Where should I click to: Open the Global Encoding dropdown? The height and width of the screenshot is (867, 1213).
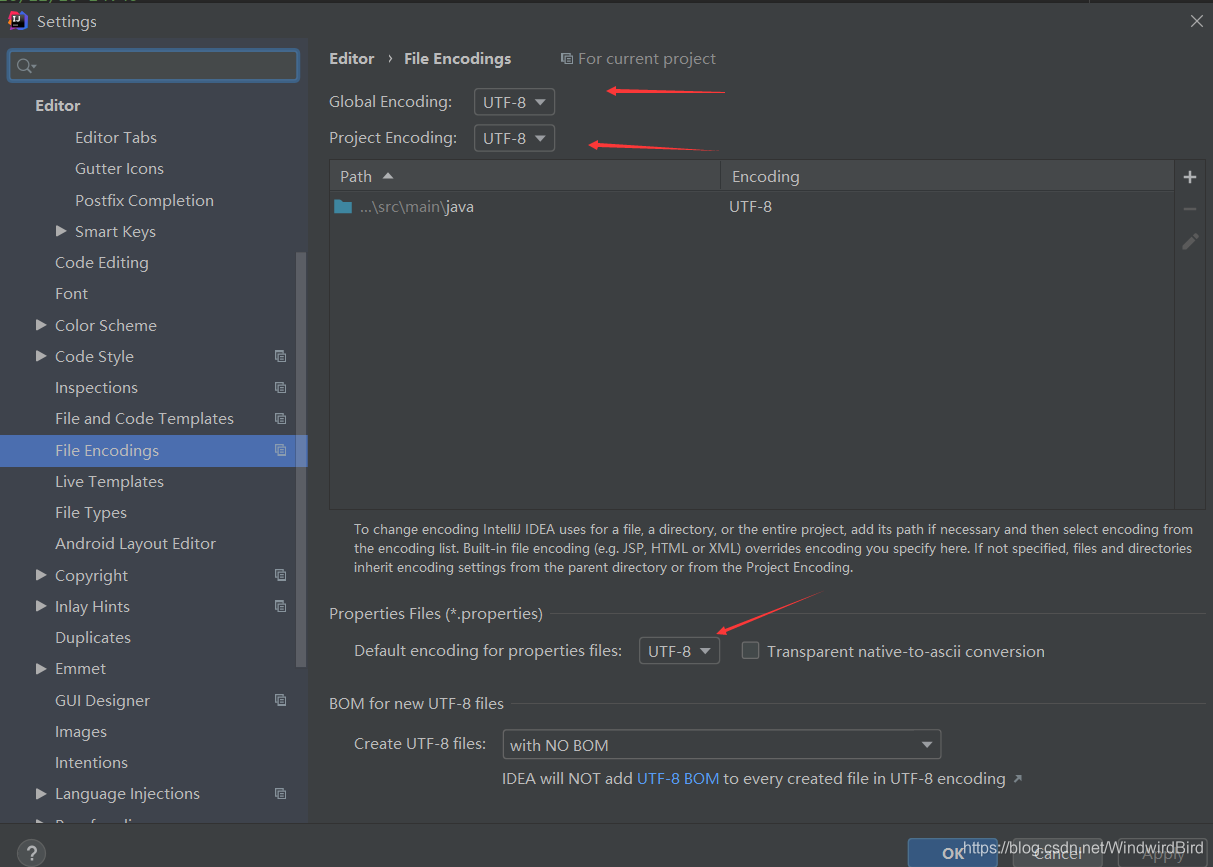pyautogui.click(x=514, y=102)
